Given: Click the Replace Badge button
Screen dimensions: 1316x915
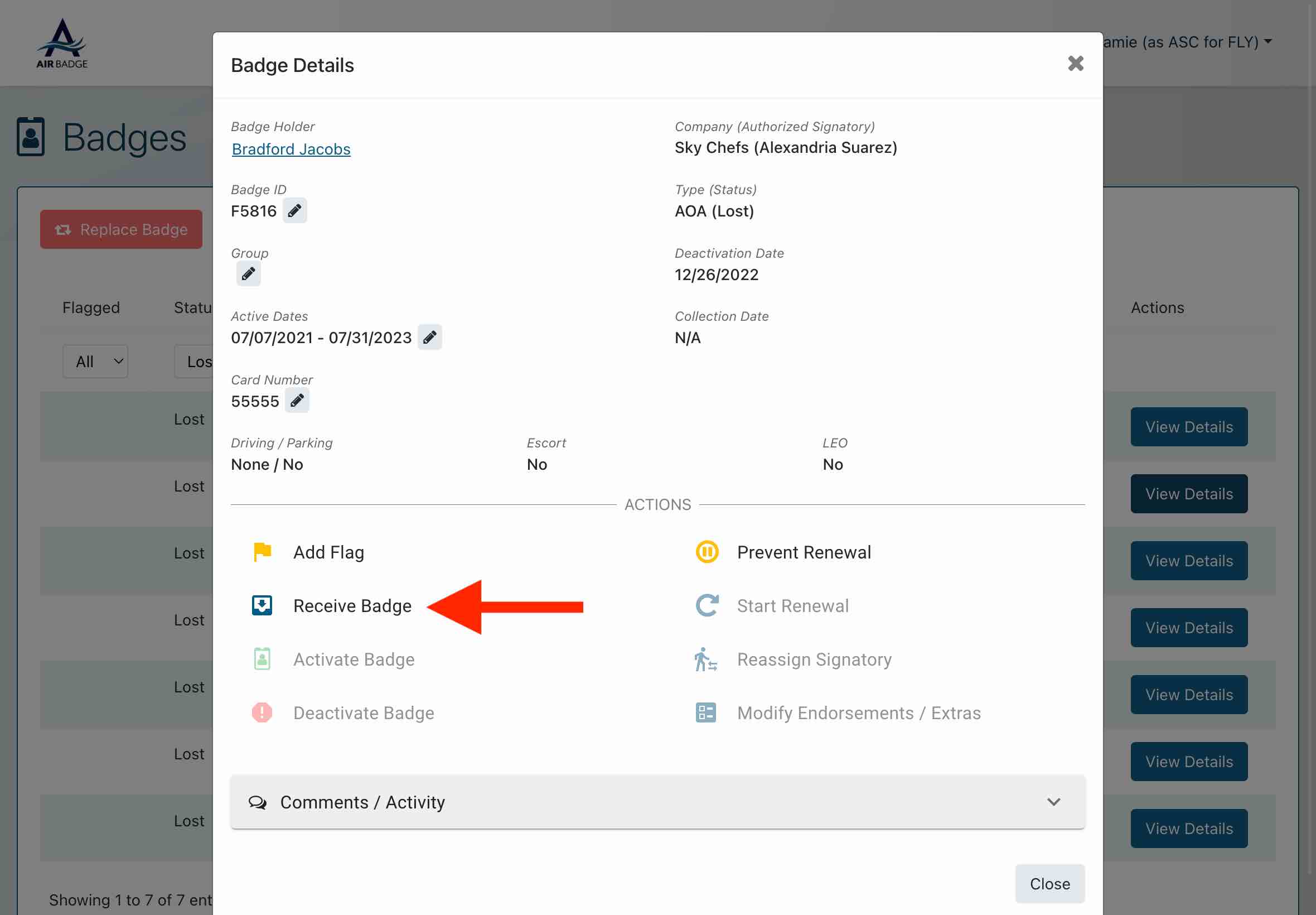Looking at the screenshot, I should [x=121, y=229].
